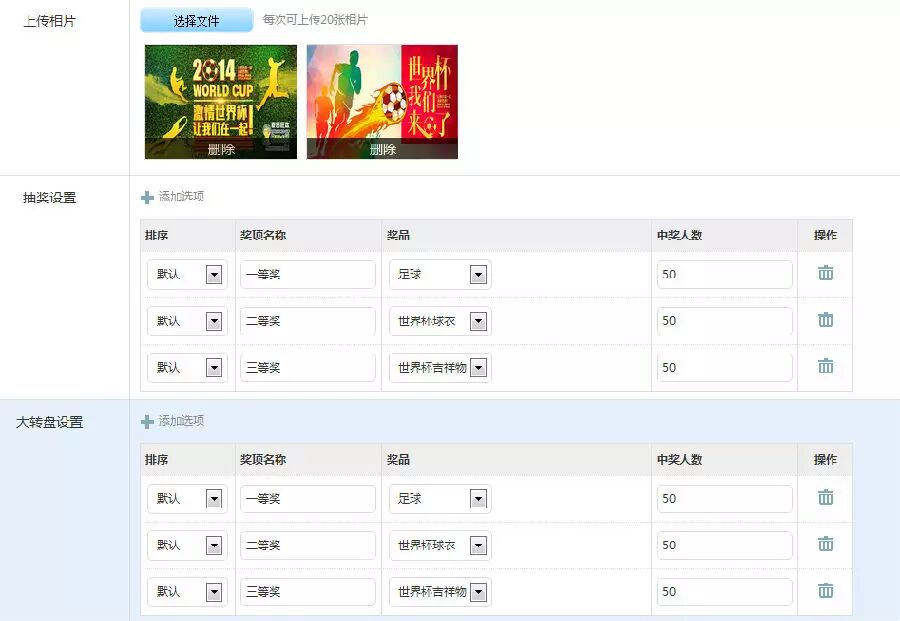This screenshot has width=900, height=621.
Task: Open 排序 dropdown for 二等奖 in 抽奖设置
Action: (187, 321)
